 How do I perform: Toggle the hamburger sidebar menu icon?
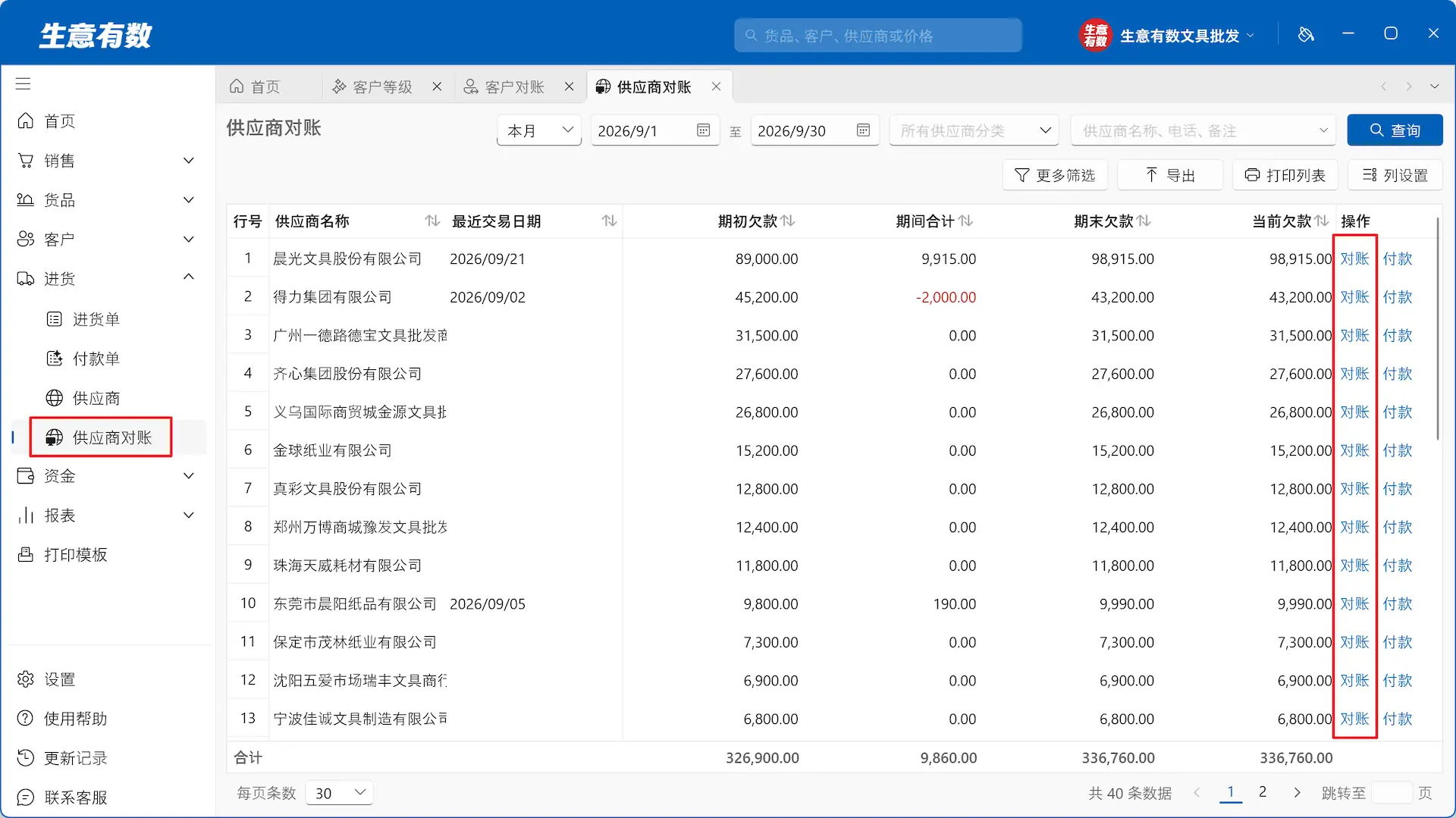point(24,84)
